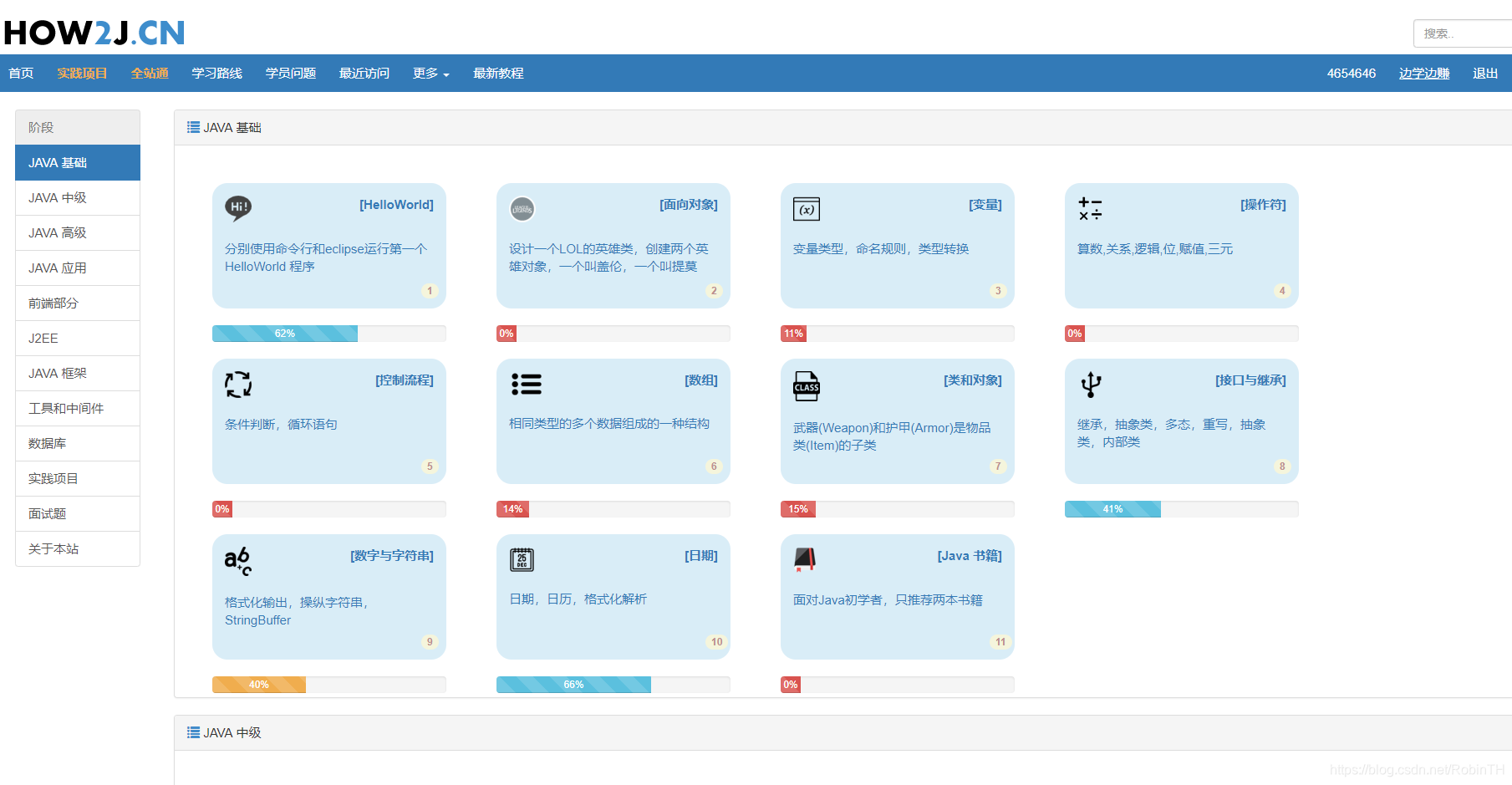The height and width of the screenshot is (785, 1512).
Task: Click the 数组 list icon
Action: click(527, 384)
